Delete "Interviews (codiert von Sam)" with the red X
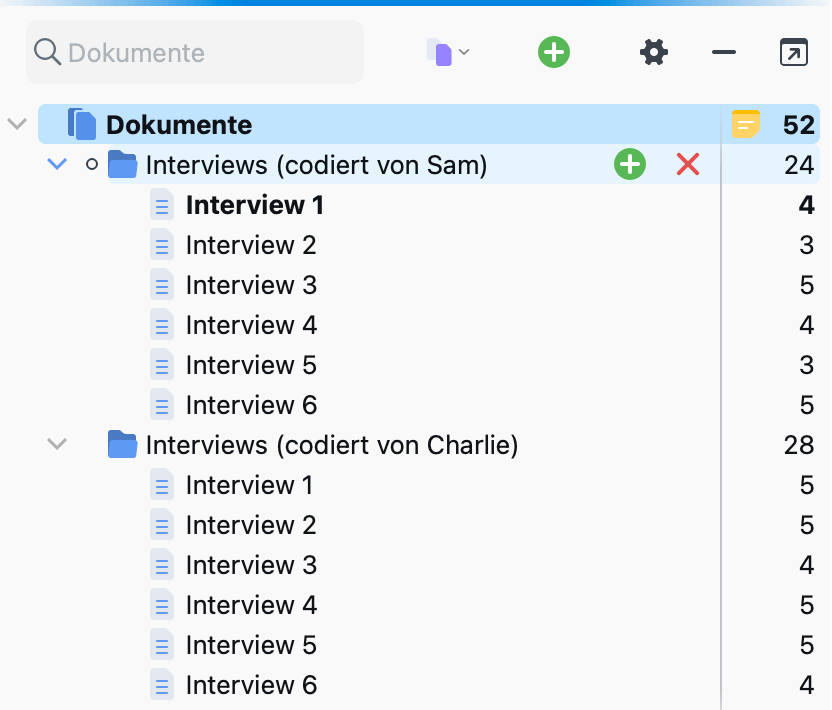This screenshot has width=832, height=710. point(687,164)
